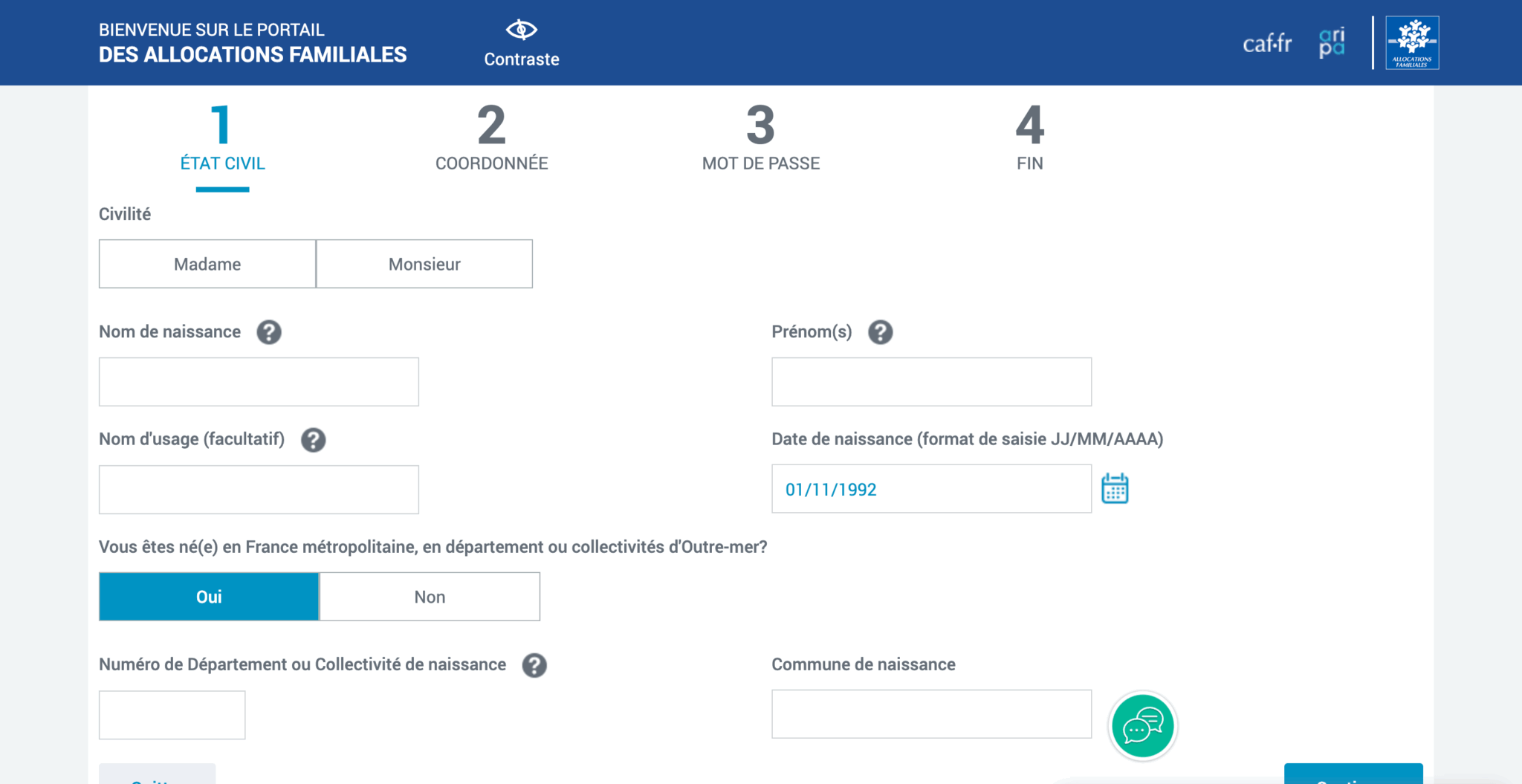Select Monsieur as civilité
Viewport: 1522px width, 784px height.
tap(424, 264)
